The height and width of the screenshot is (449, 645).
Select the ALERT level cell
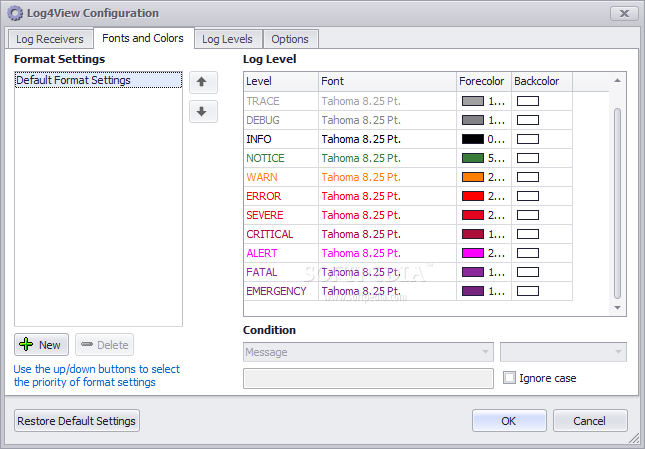281,253
